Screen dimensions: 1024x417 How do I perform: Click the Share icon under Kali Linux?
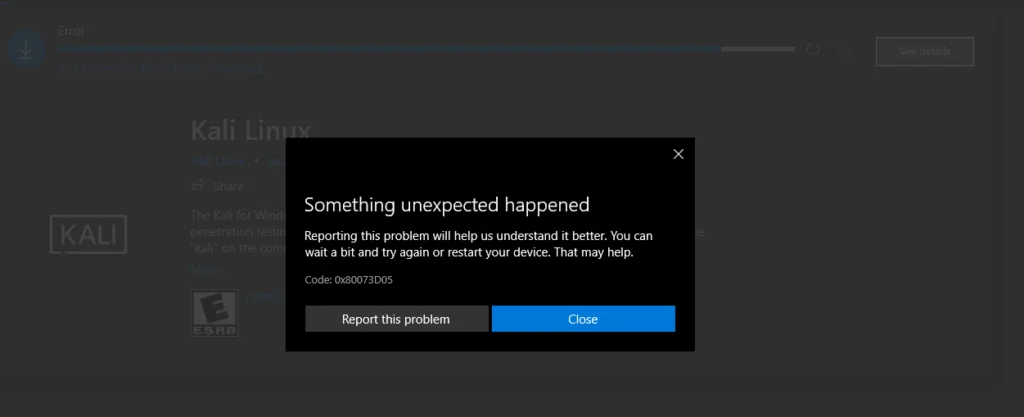coord(198,186)
